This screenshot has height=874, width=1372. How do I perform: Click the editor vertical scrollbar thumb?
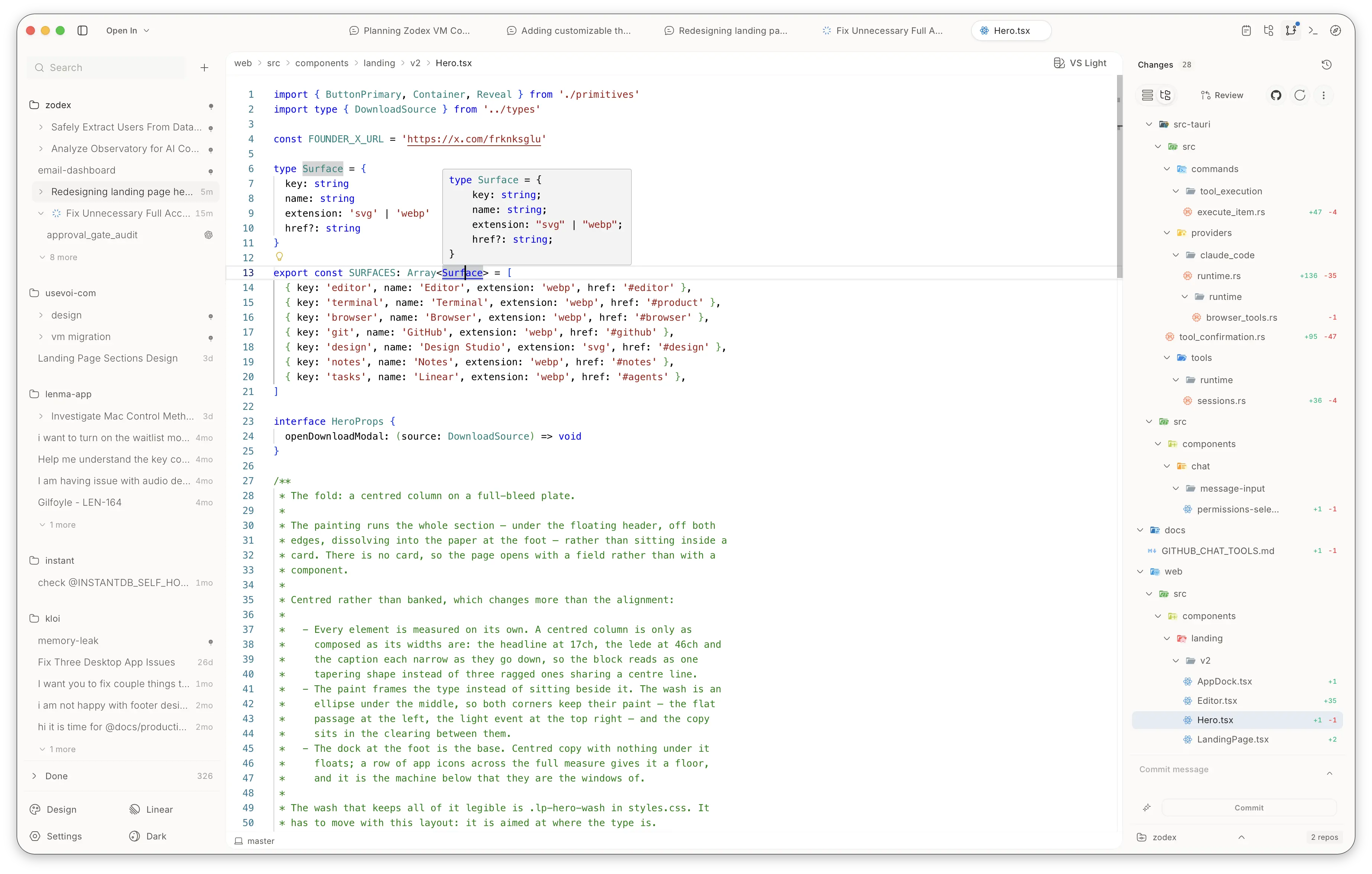pyautogui.click(x=1119, y=177)
